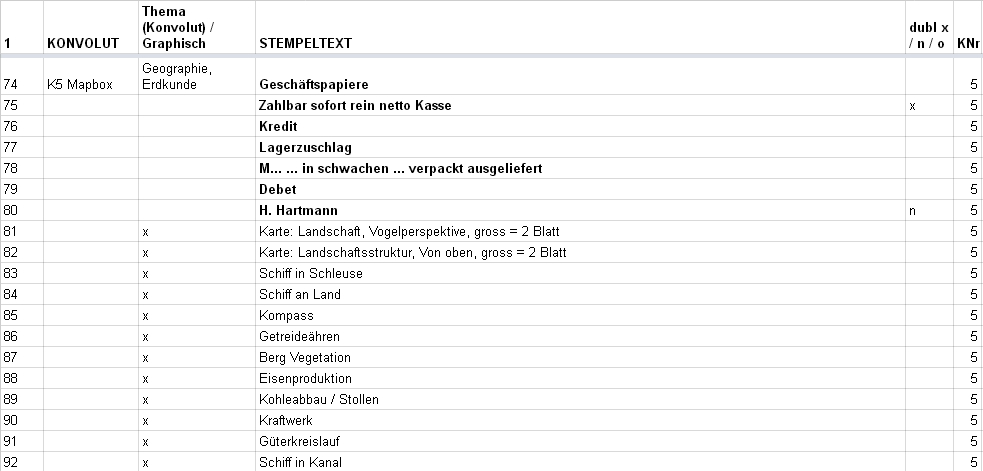Select the 'Kohleabbau / Stollen' cell
Viewport: 983px width, 471px height.
point(580,399)
